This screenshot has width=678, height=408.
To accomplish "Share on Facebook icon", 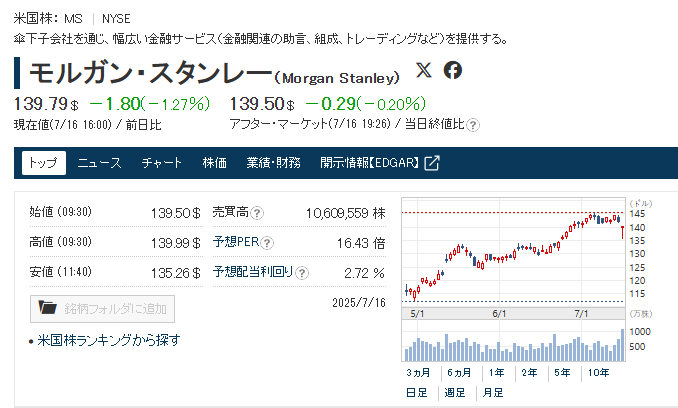I will point(453,70).
